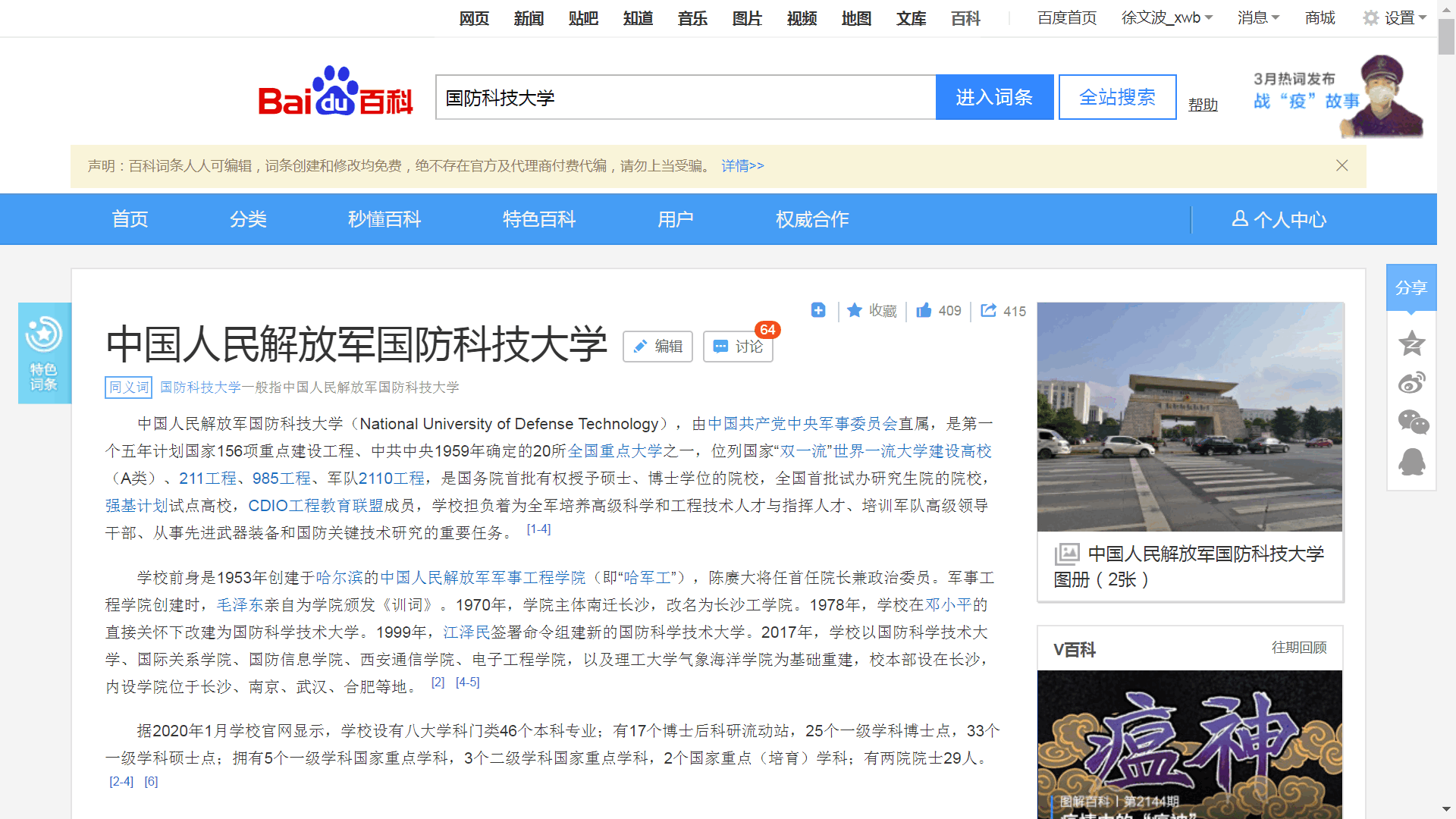Open the 设置 settings dropdown
This screenshot has width=1456, height=819.
(x=1395, y=17)
